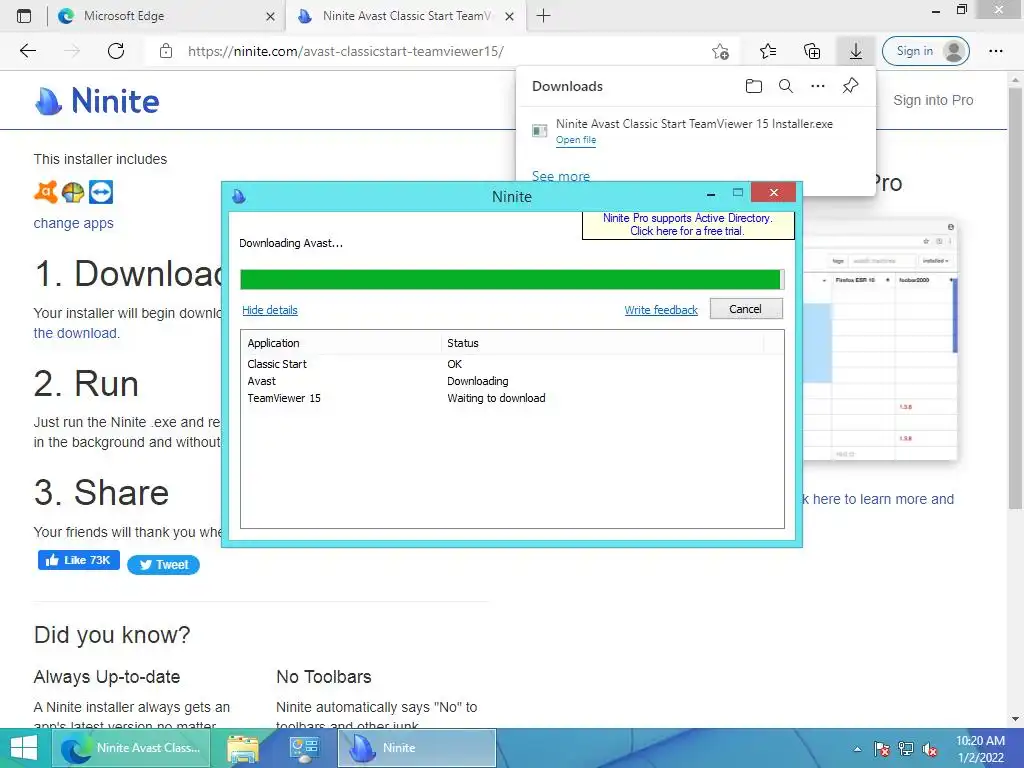Image resolution: width=1024 pixels, height=768 pixels.
Task: Click the Tweet button
Action: [x=163, y=564]
